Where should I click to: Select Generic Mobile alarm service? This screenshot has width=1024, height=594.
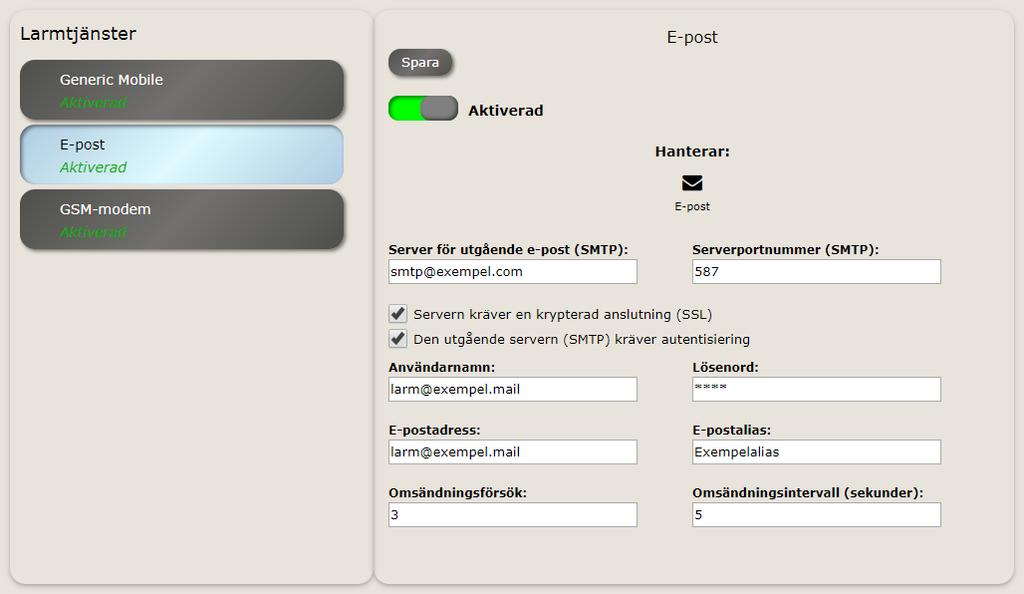coord(182,90)
